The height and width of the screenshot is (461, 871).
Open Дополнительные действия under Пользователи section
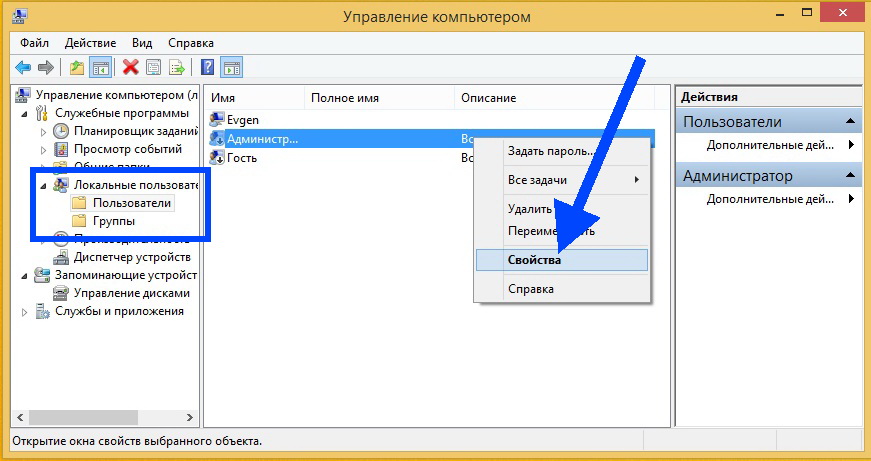[x=769, y=145]
